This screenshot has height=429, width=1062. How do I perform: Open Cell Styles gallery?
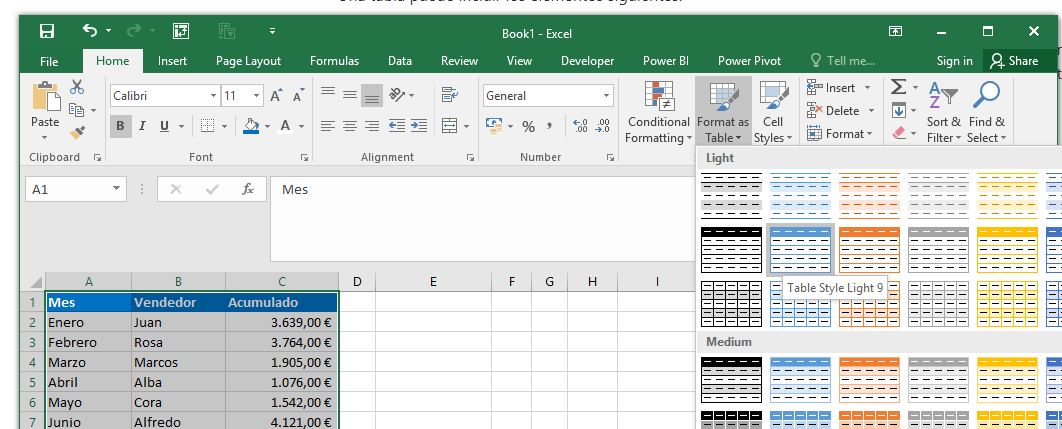pos(773,112)
